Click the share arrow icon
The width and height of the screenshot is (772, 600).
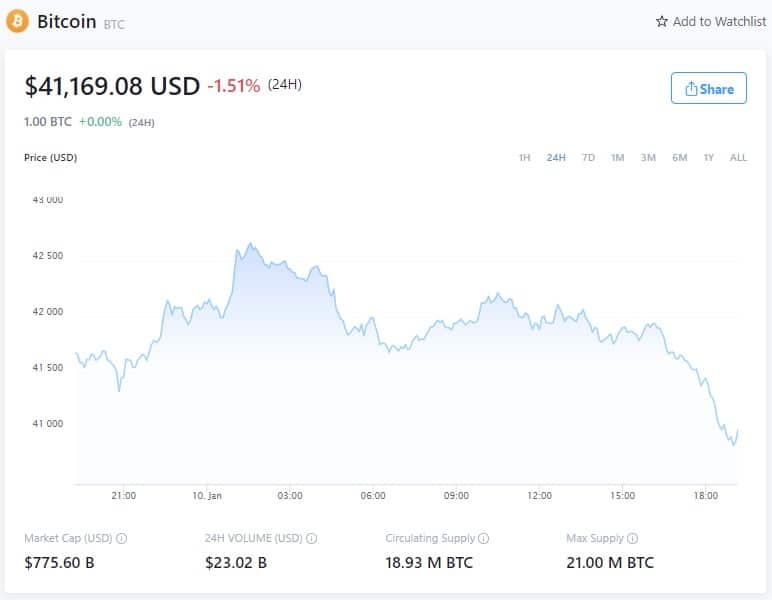(x=691, y=89)
